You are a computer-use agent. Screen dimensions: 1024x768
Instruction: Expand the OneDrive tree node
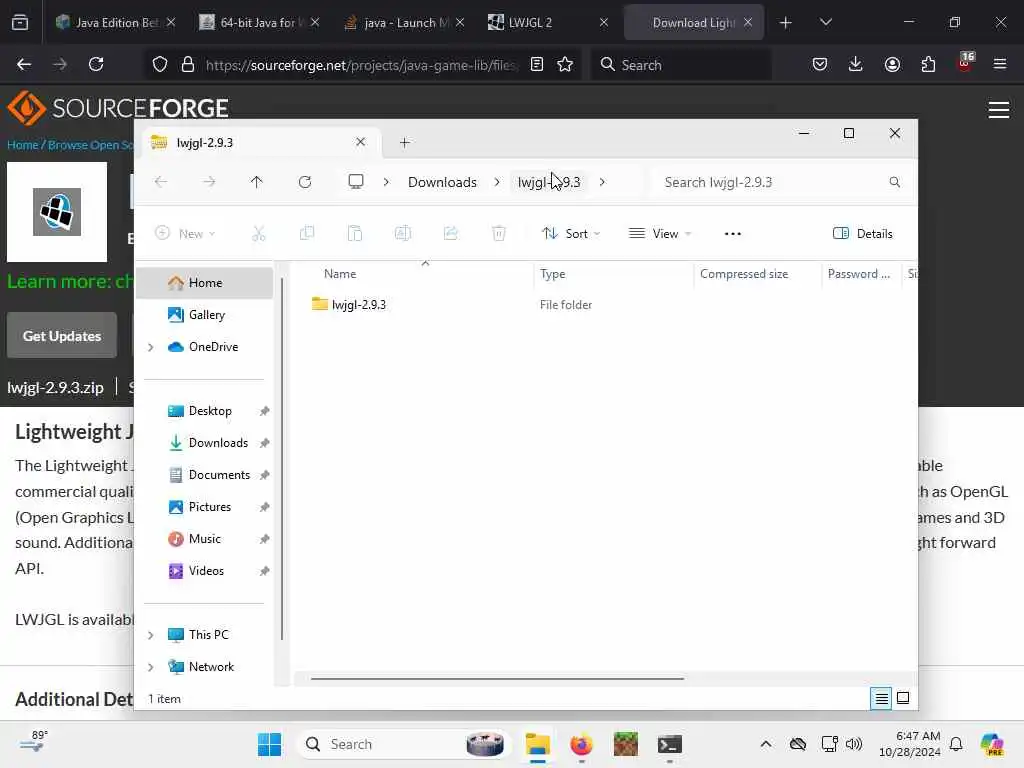tap(151, 347)
